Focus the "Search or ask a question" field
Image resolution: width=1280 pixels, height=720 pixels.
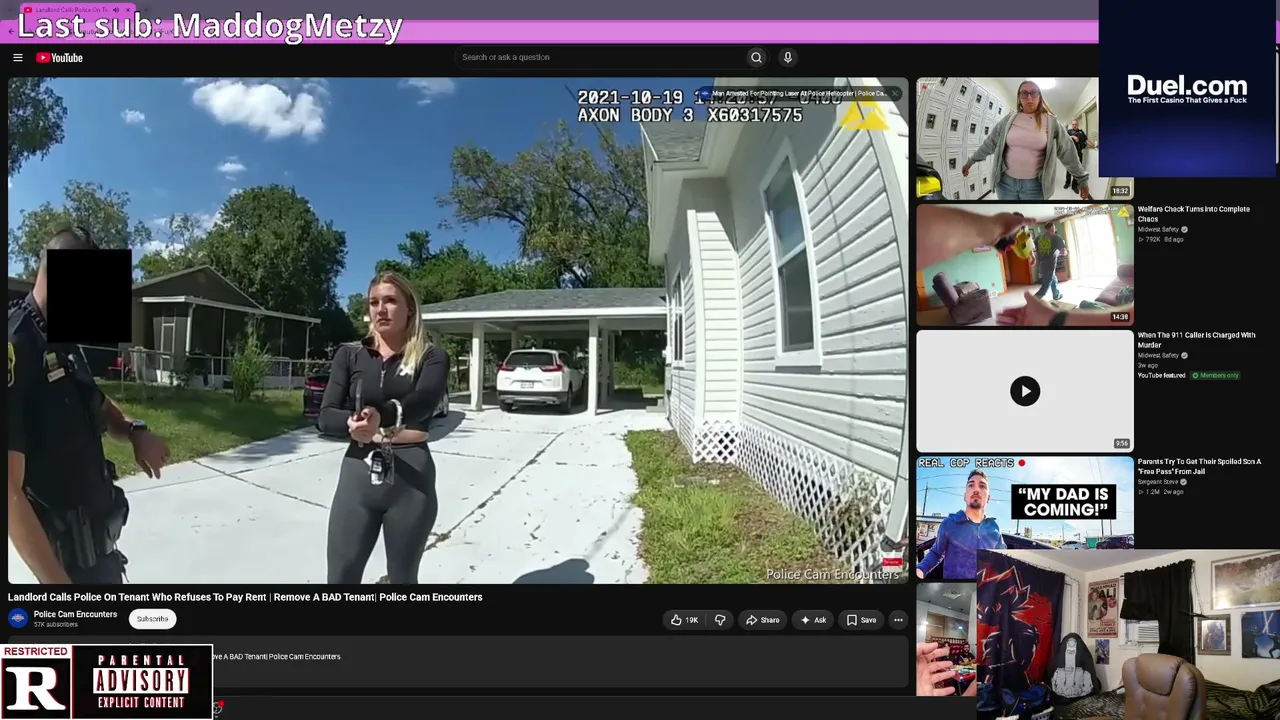coord(599,57)
